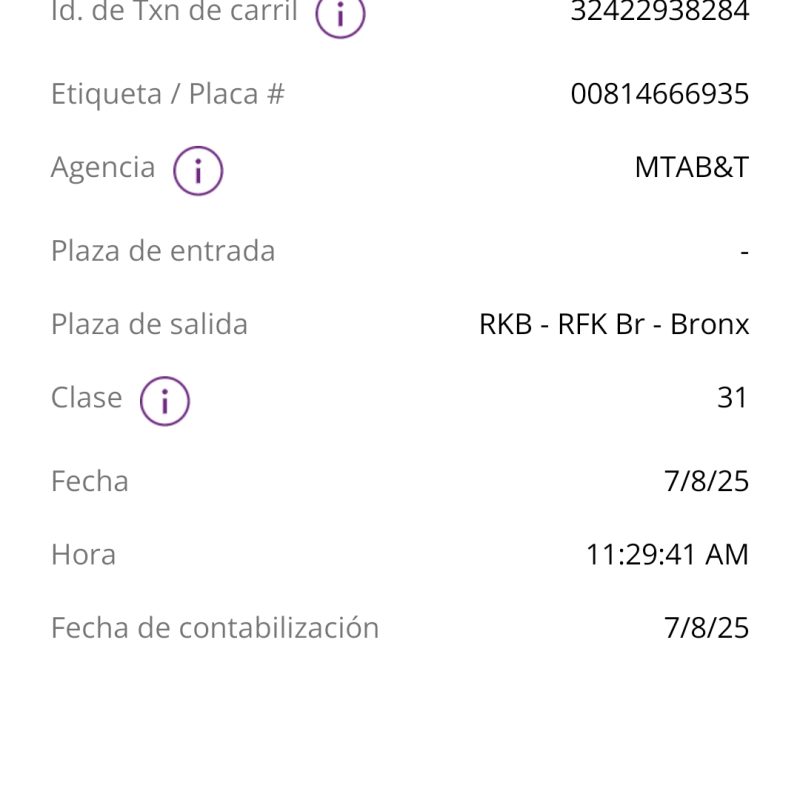This screenshot has height=800, width=800.
Task: Select tag number 00814666935
Action: coord(659,94)
